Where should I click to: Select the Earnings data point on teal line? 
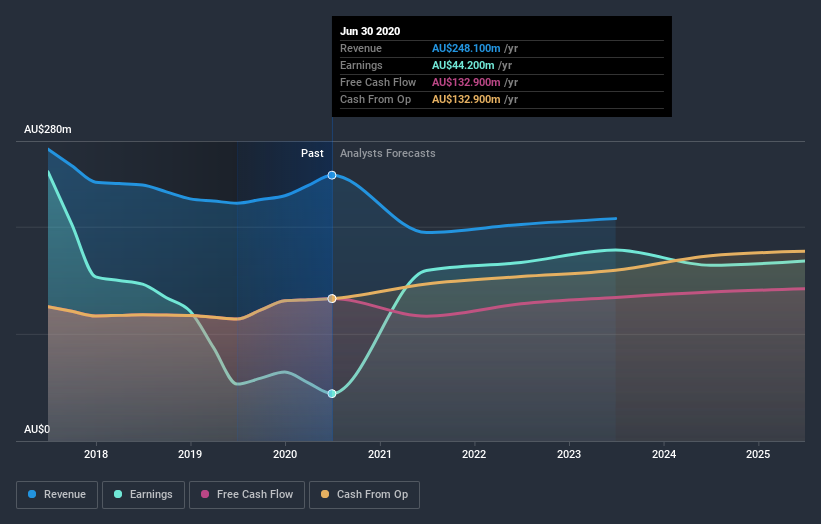click(x=332, y=394)
